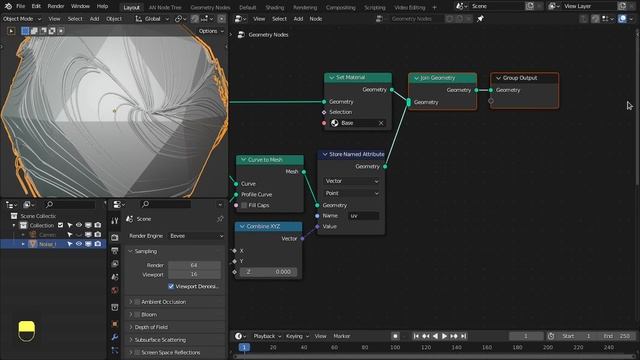Open the viewport Options dropdown

(211, 31)
